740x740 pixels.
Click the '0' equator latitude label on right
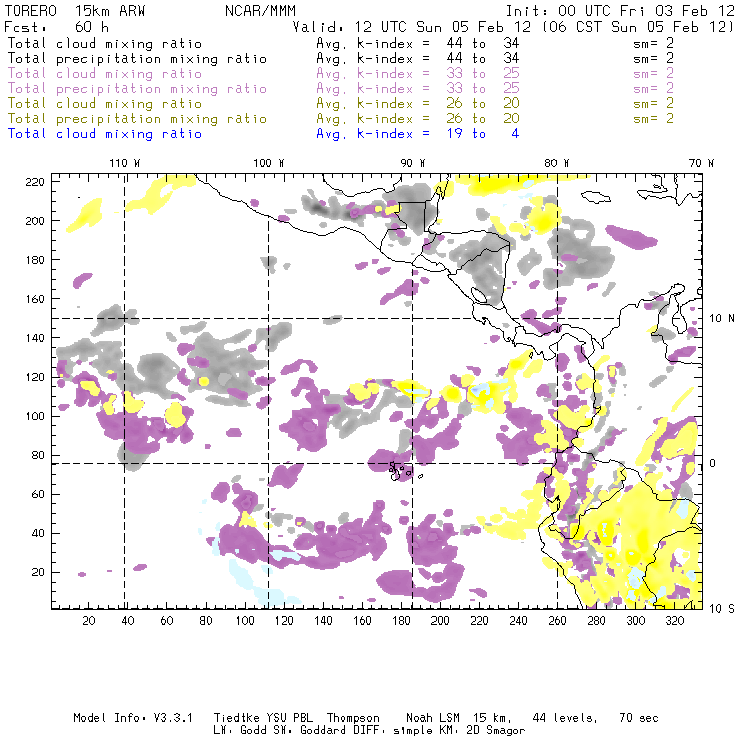point(713,463)
